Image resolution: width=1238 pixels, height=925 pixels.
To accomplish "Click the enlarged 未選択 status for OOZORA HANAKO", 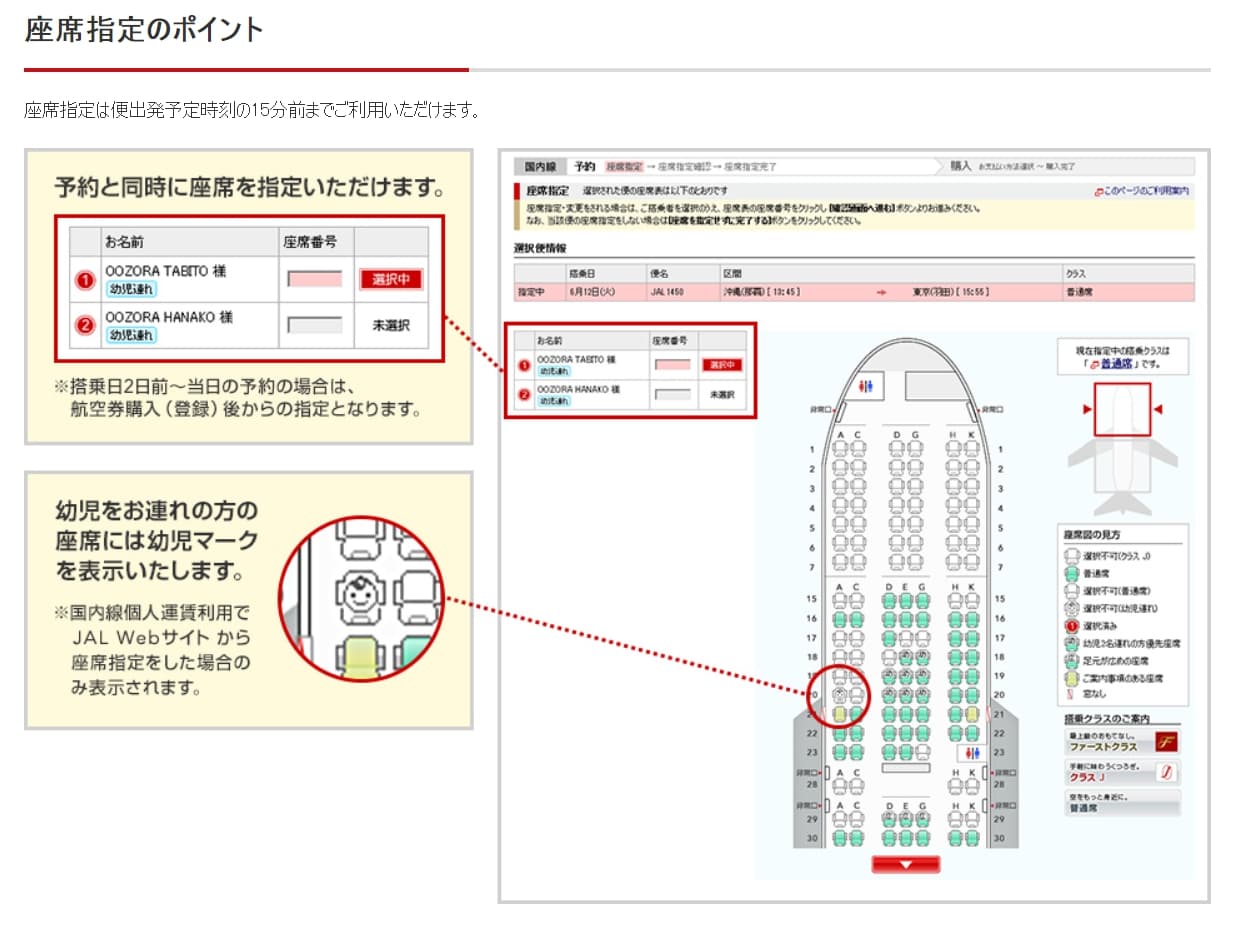I will click(391, 325).
